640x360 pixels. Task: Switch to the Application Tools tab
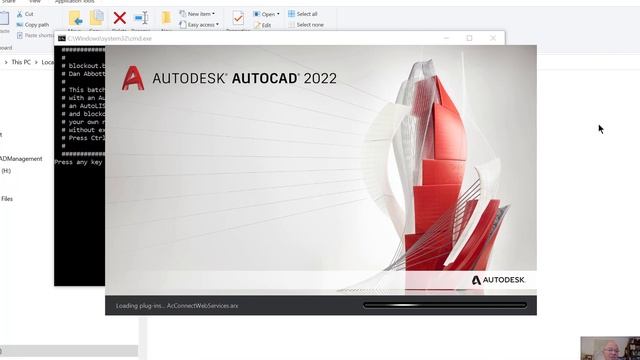[x=74, y=2]
